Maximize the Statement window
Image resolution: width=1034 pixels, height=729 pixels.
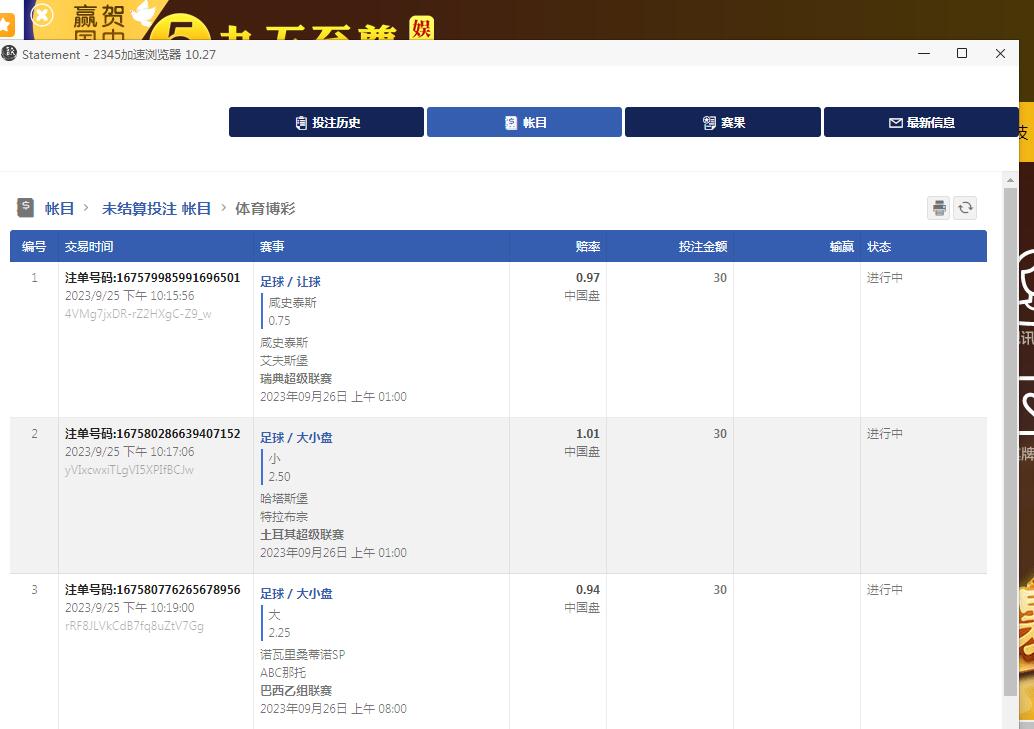(x=962, y=54)
